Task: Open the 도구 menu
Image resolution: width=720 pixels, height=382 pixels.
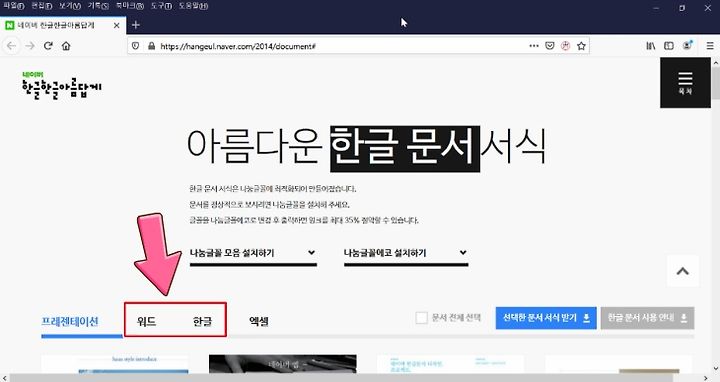Action: tap(161, 6)
